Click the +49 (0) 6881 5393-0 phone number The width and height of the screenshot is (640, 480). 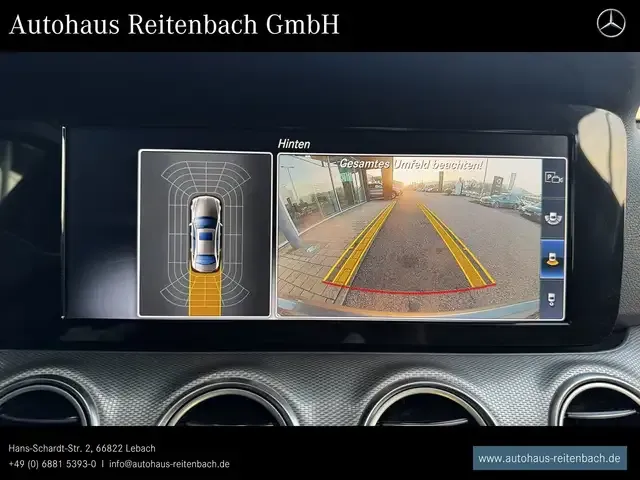click(53, 464)
